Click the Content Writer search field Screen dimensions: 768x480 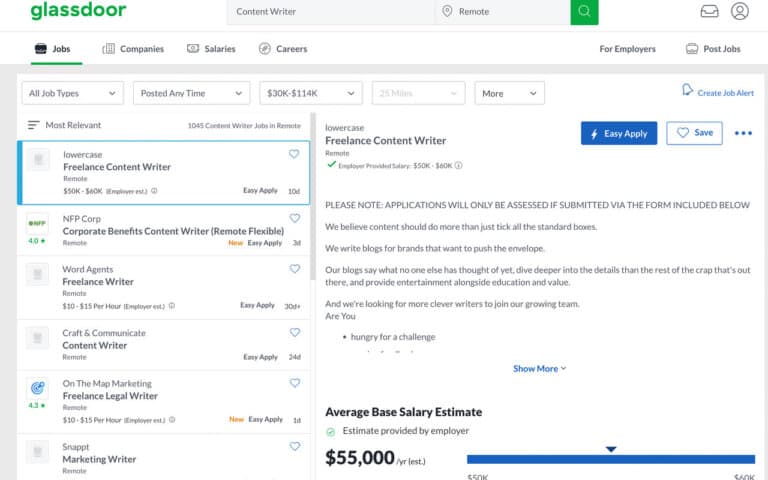pyautogui.click(x=330, y=12)
